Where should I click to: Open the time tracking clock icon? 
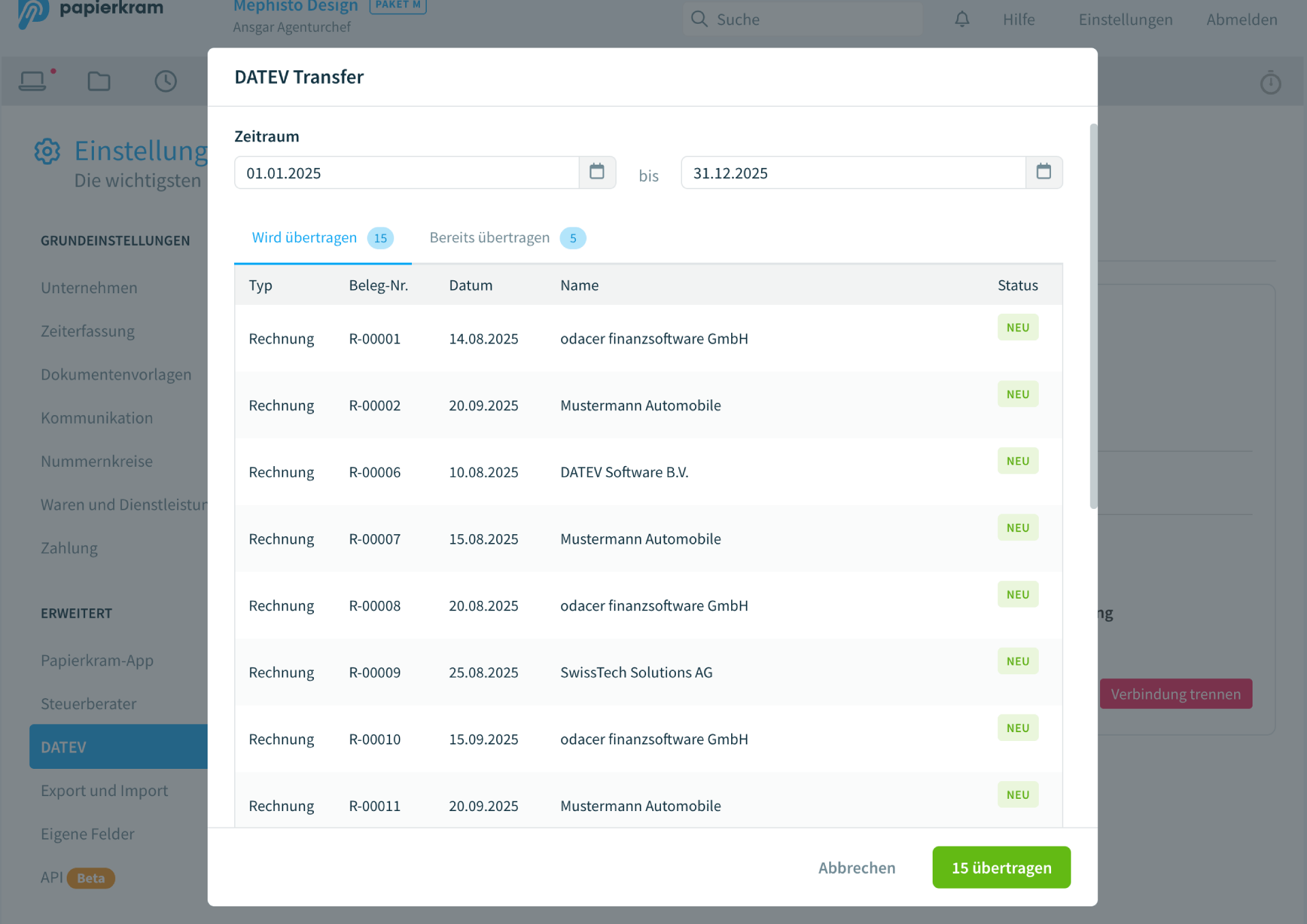pyautogui.click(x=165, y=81)
